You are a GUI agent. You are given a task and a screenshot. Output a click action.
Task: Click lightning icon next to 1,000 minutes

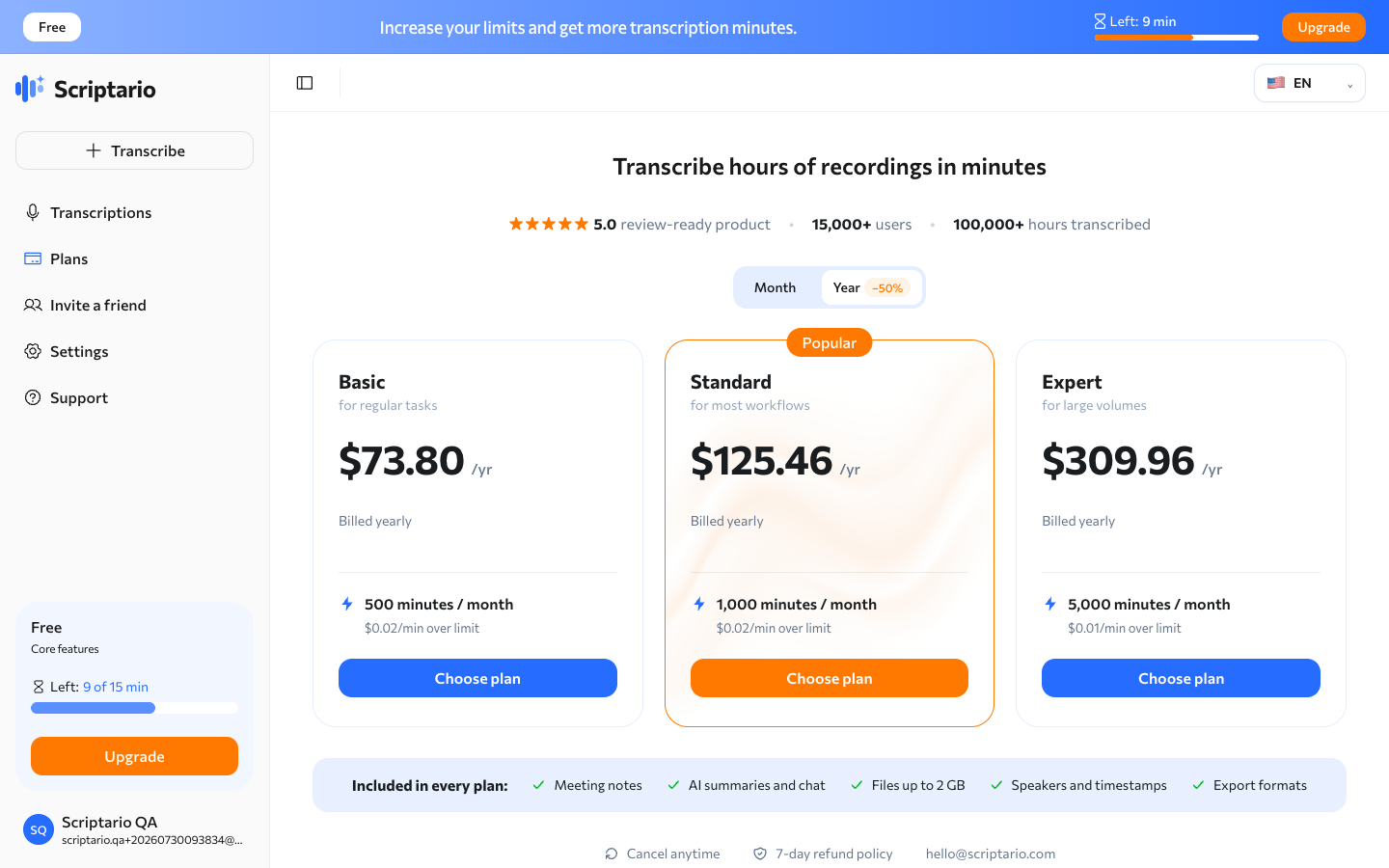coord(699,604)
